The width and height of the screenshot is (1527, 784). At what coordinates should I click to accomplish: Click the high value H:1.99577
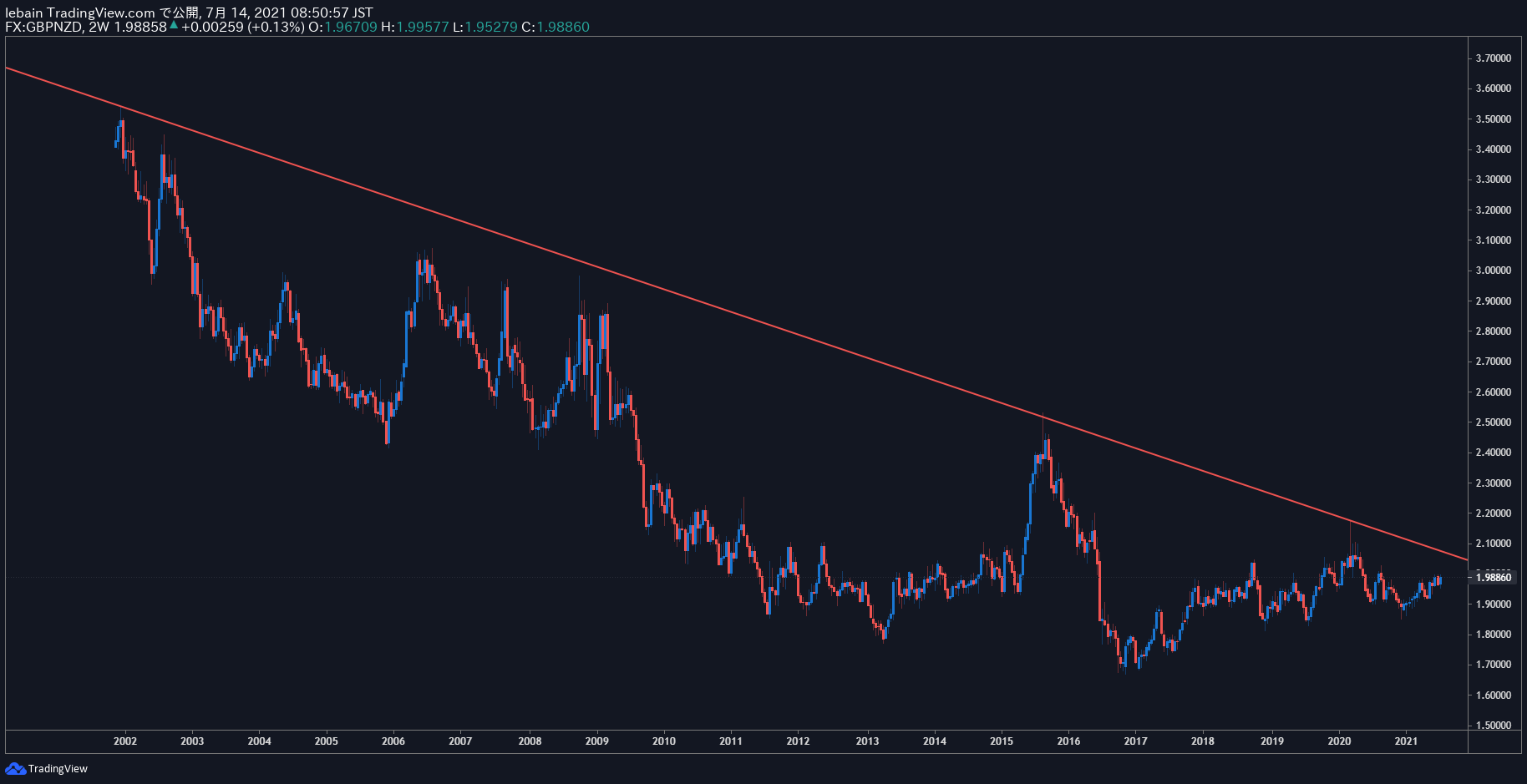pos(415,27)
